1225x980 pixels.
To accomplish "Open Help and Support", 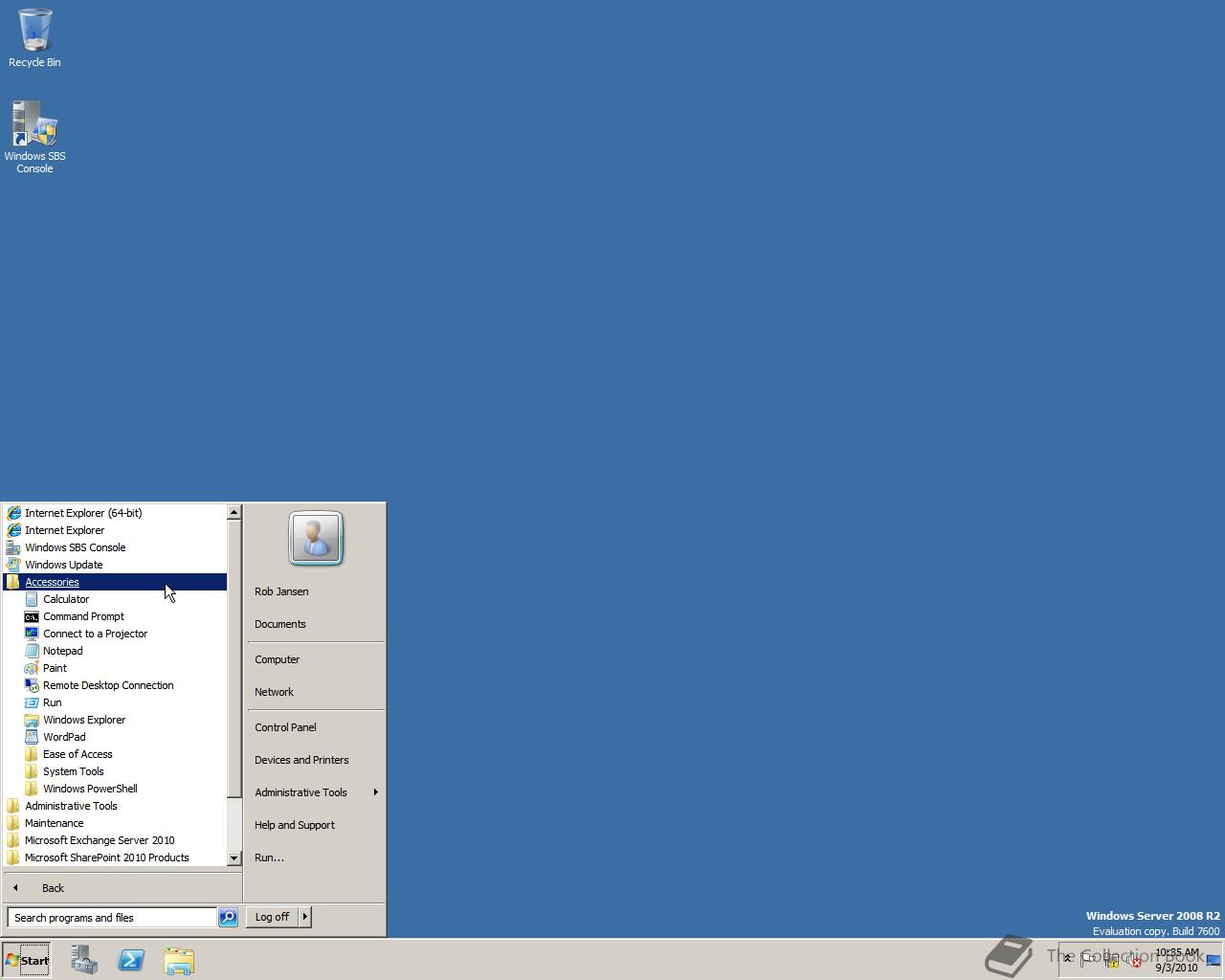I will click(x=316, y=825).
